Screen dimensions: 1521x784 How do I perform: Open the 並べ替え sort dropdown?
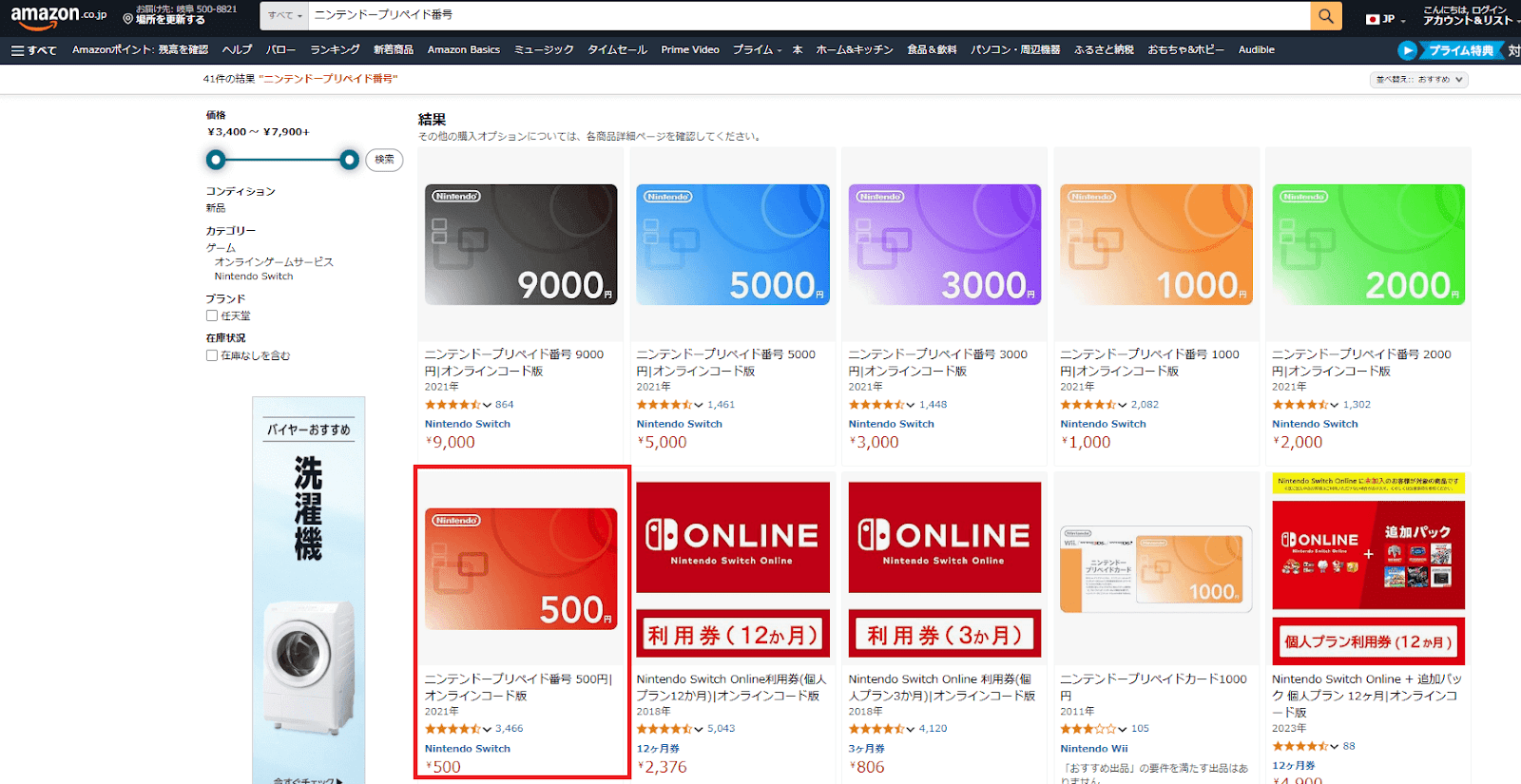1419,80
